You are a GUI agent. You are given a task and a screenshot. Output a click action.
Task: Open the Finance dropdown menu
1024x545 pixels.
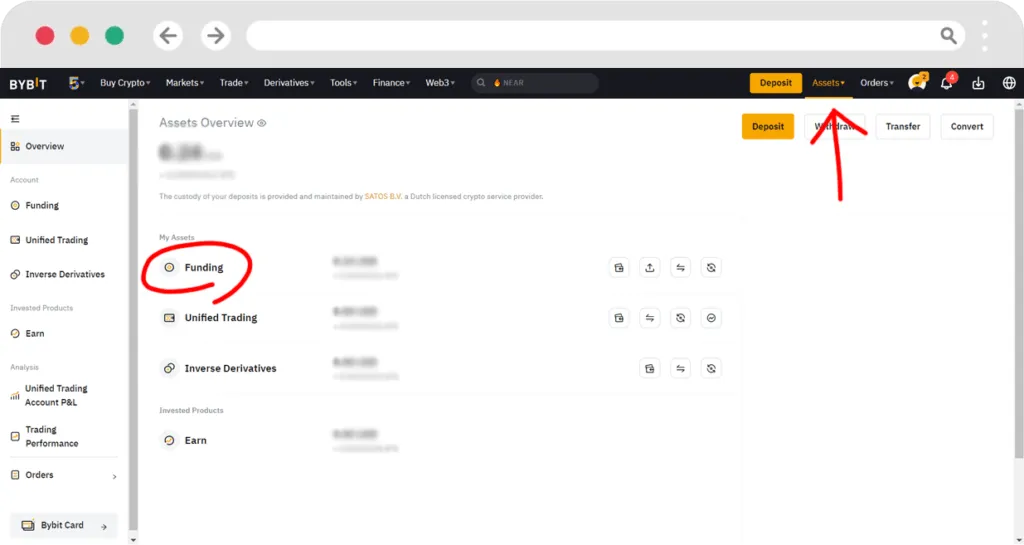(x=391, y=83)
